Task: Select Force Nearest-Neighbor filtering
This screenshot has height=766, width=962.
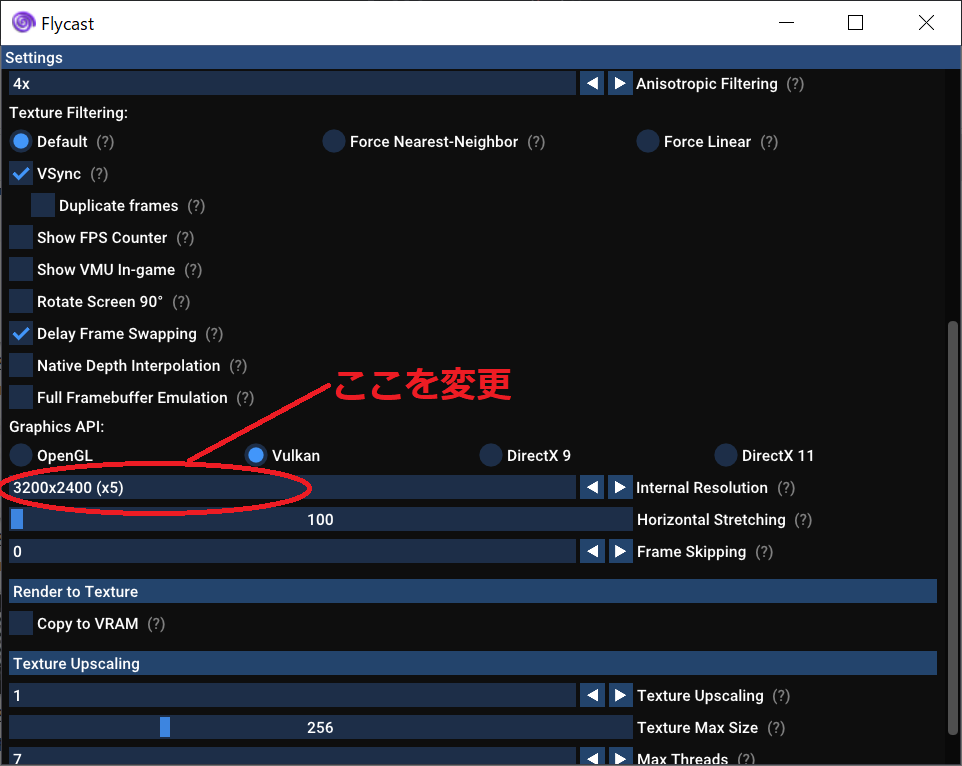Action: [x=334, y=142]
